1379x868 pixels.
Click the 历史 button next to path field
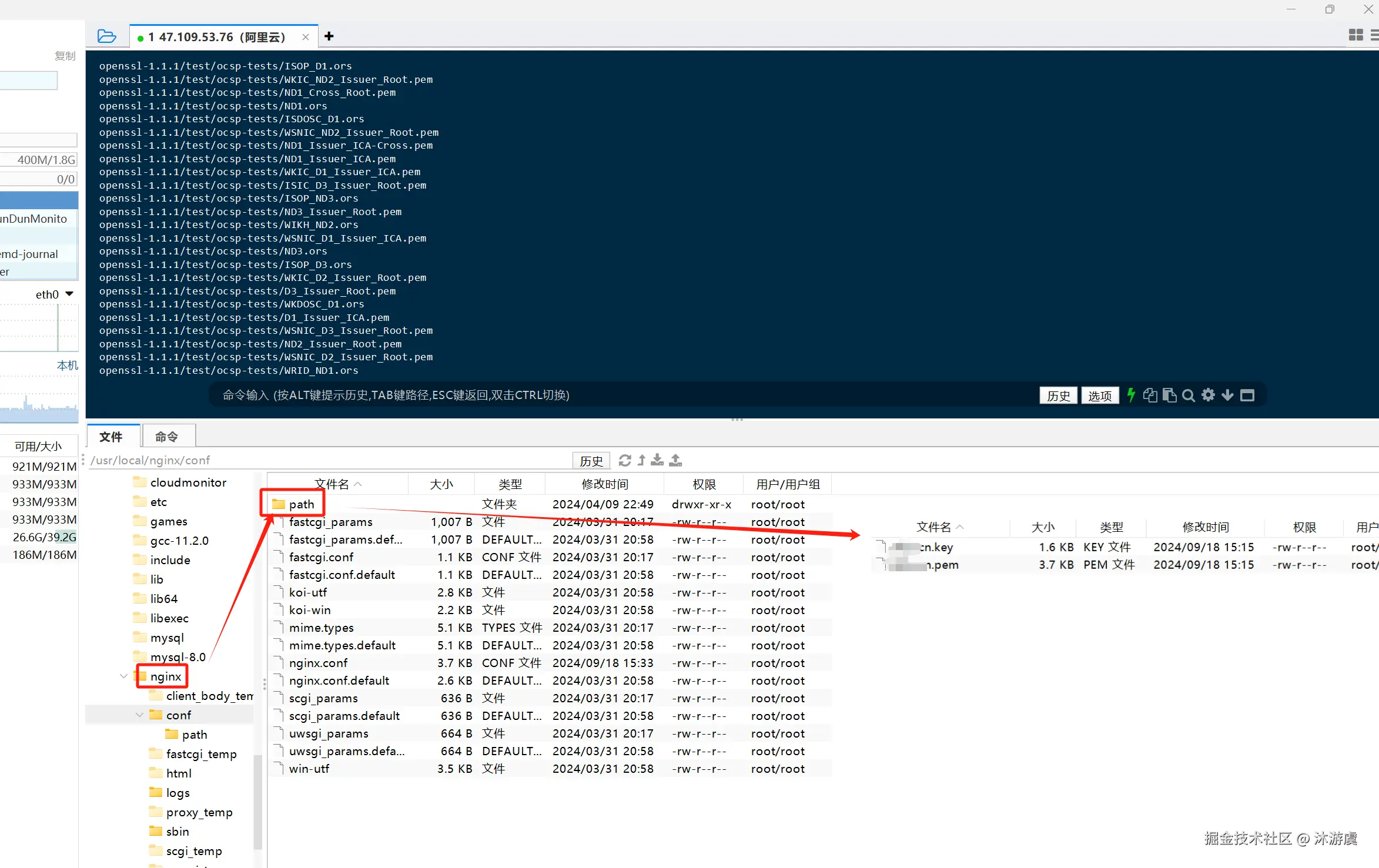click(x=591, y=461)
